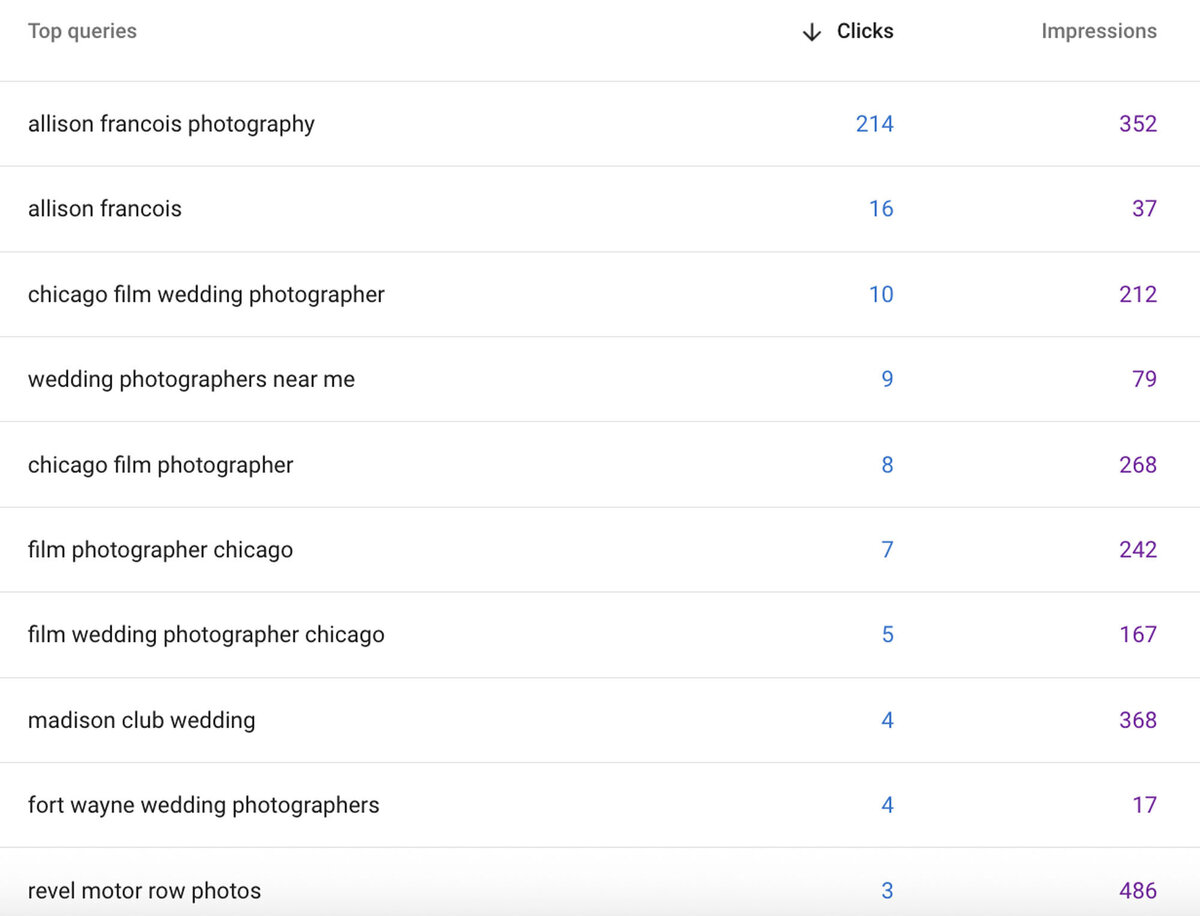Select 'chicago film wedding photographer' query
This screenshot has width=1200, height=916.
(x=205, y=294)
